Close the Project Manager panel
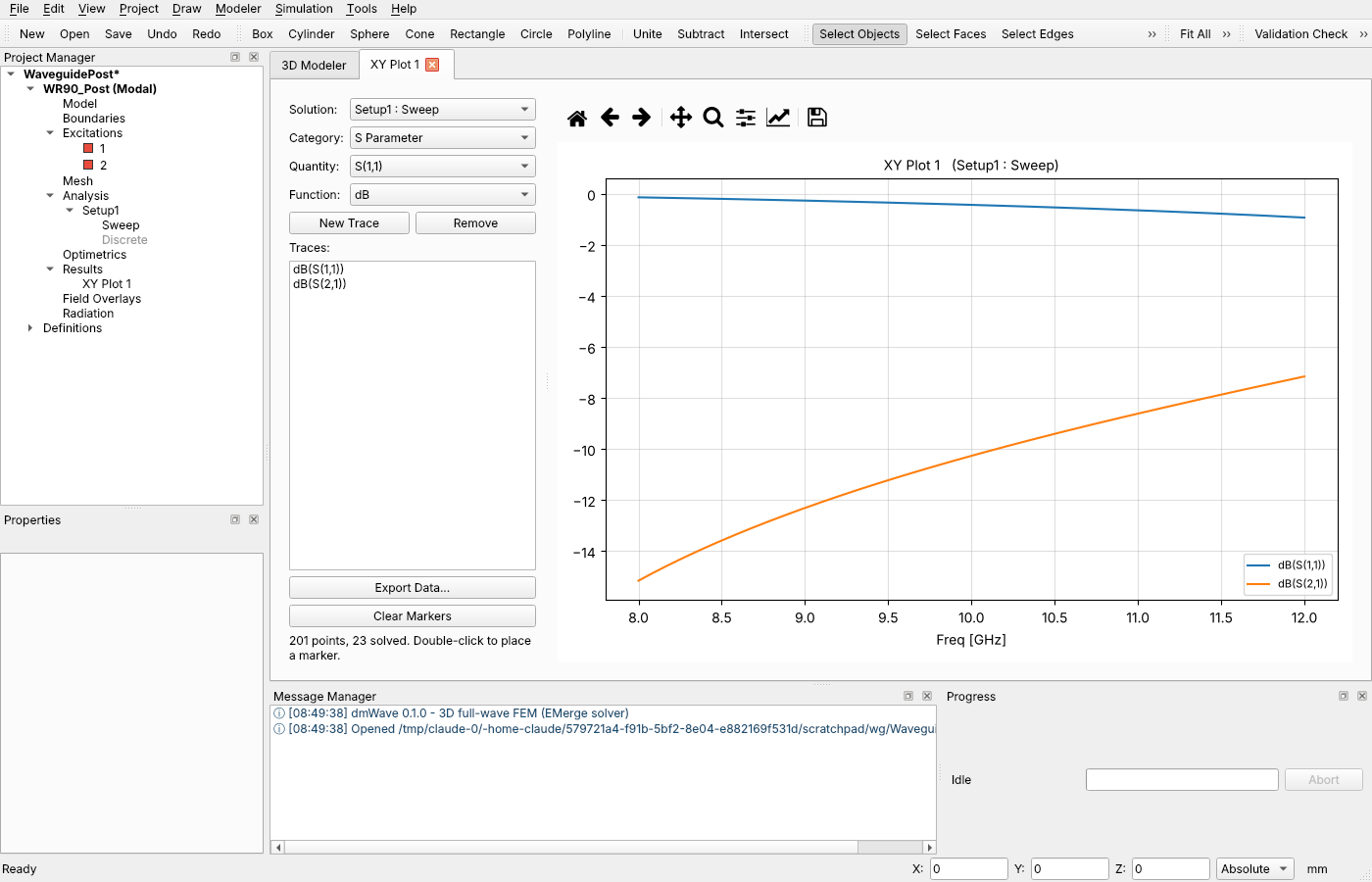The height and width of the screenshot is (882, 1372). 254,57
